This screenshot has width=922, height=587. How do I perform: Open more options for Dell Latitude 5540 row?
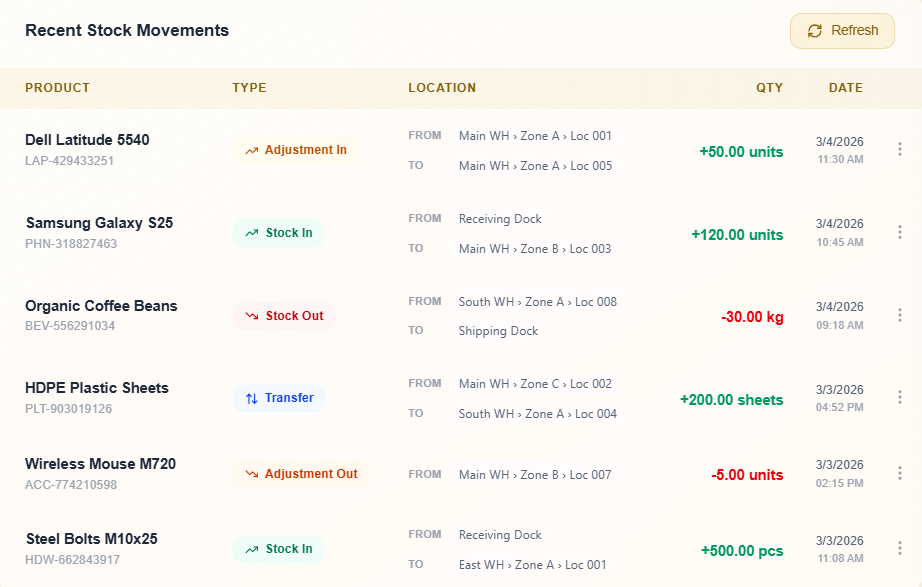coord(900,149)
